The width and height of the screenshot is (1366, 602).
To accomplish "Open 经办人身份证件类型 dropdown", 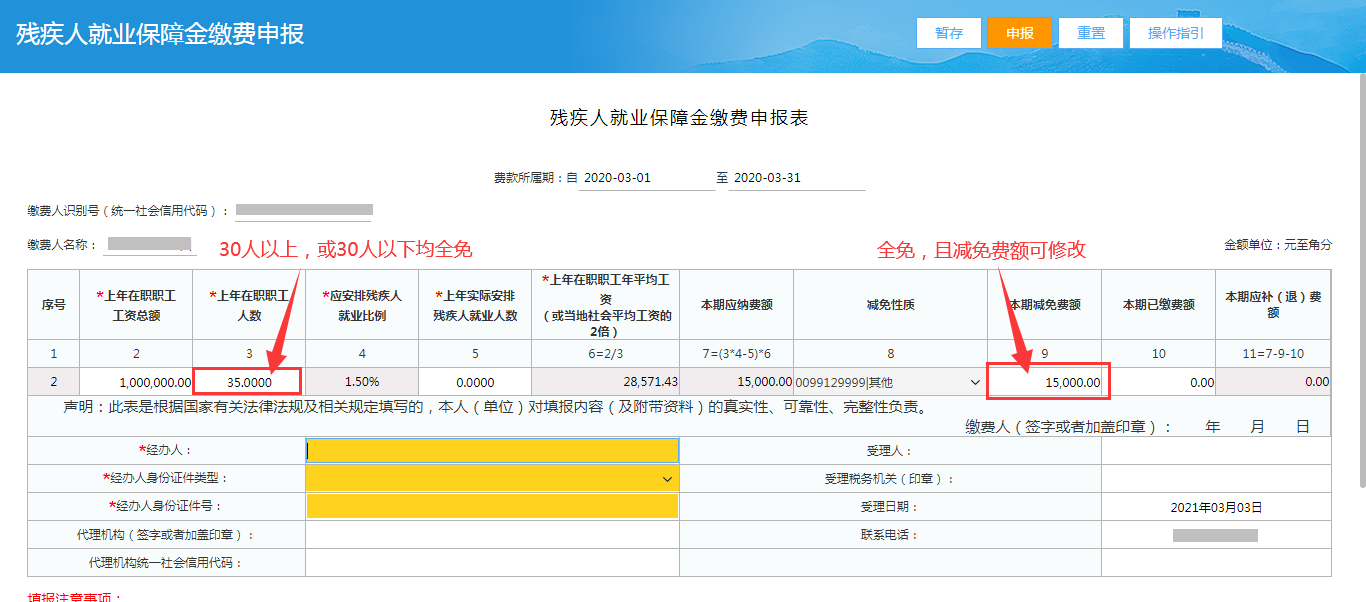I will [492, 479].
